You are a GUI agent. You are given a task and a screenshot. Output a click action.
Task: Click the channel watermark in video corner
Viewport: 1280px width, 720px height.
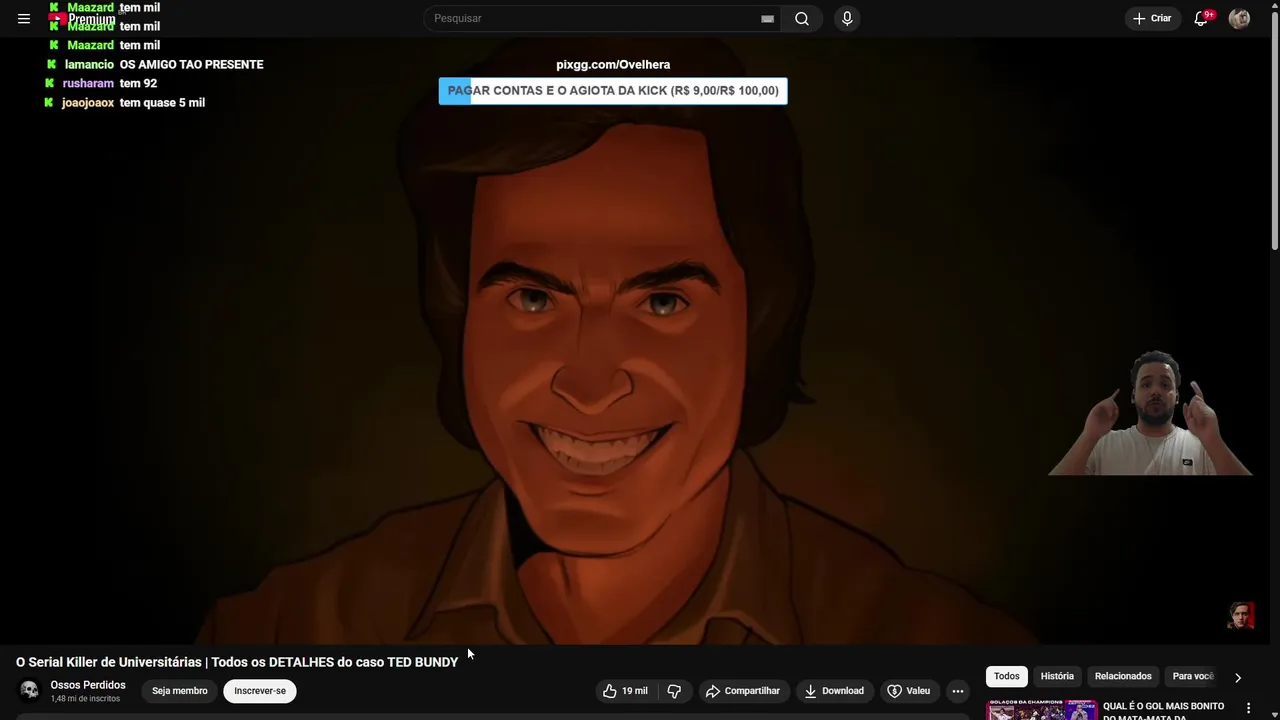click(x=1241, y=616)
